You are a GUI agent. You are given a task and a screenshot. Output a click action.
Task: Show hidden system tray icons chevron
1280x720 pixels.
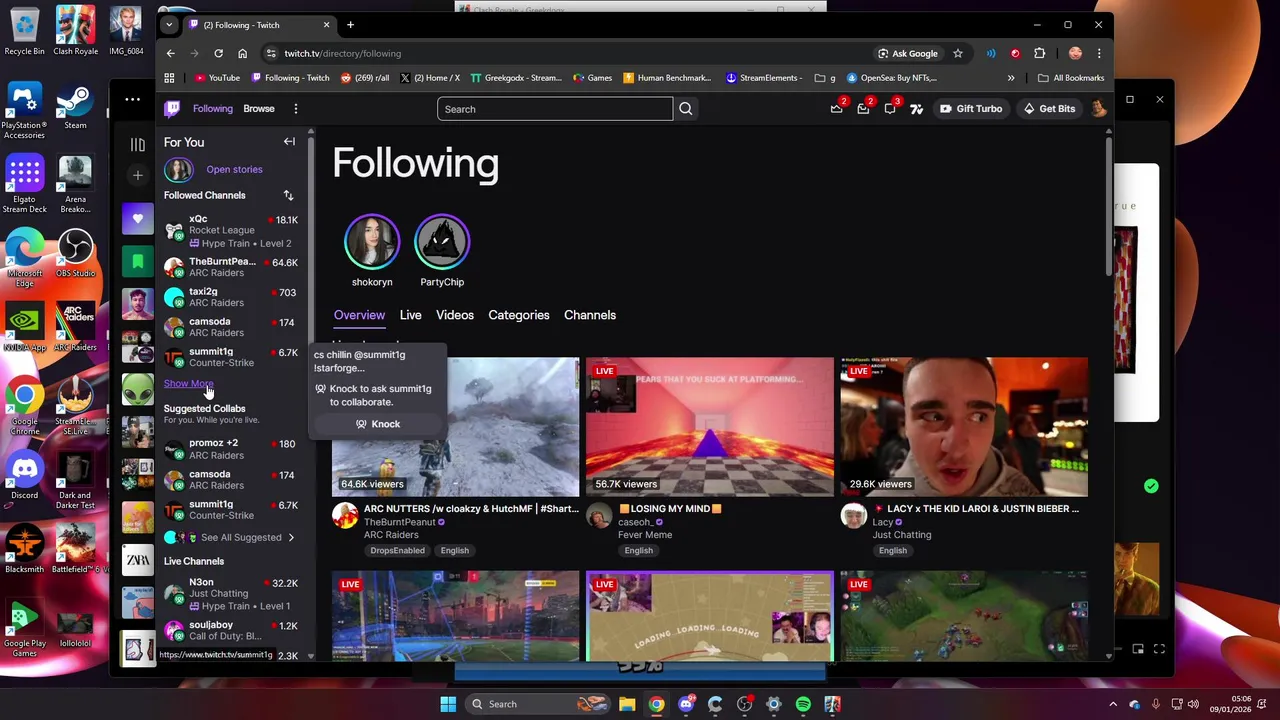point(1112,704)
